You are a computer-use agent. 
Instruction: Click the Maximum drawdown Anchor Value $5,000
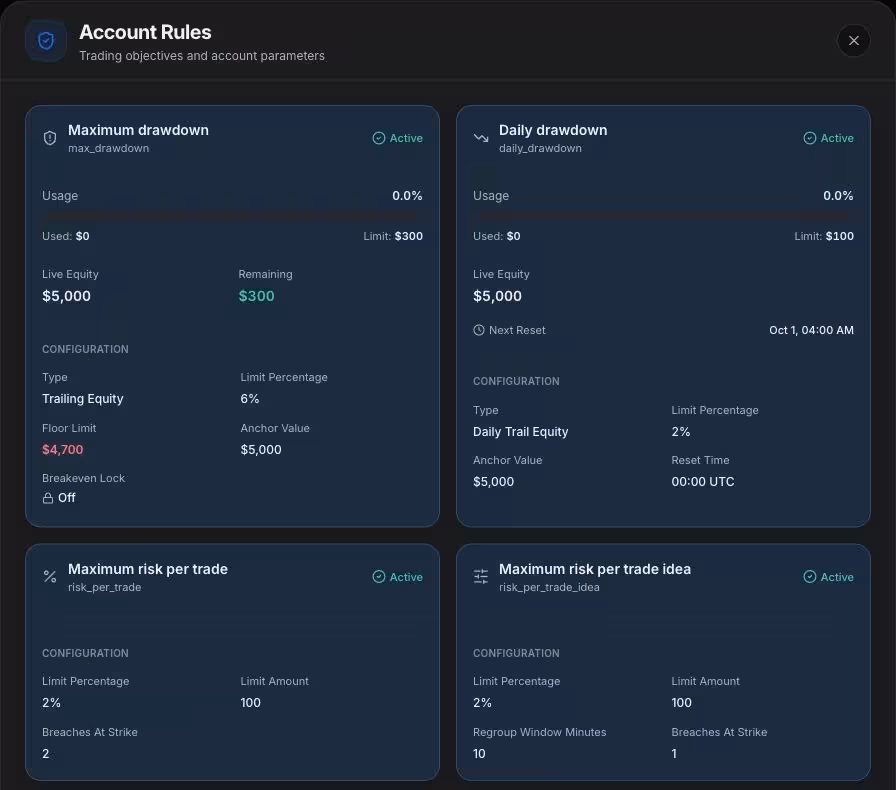click(261, 450)
